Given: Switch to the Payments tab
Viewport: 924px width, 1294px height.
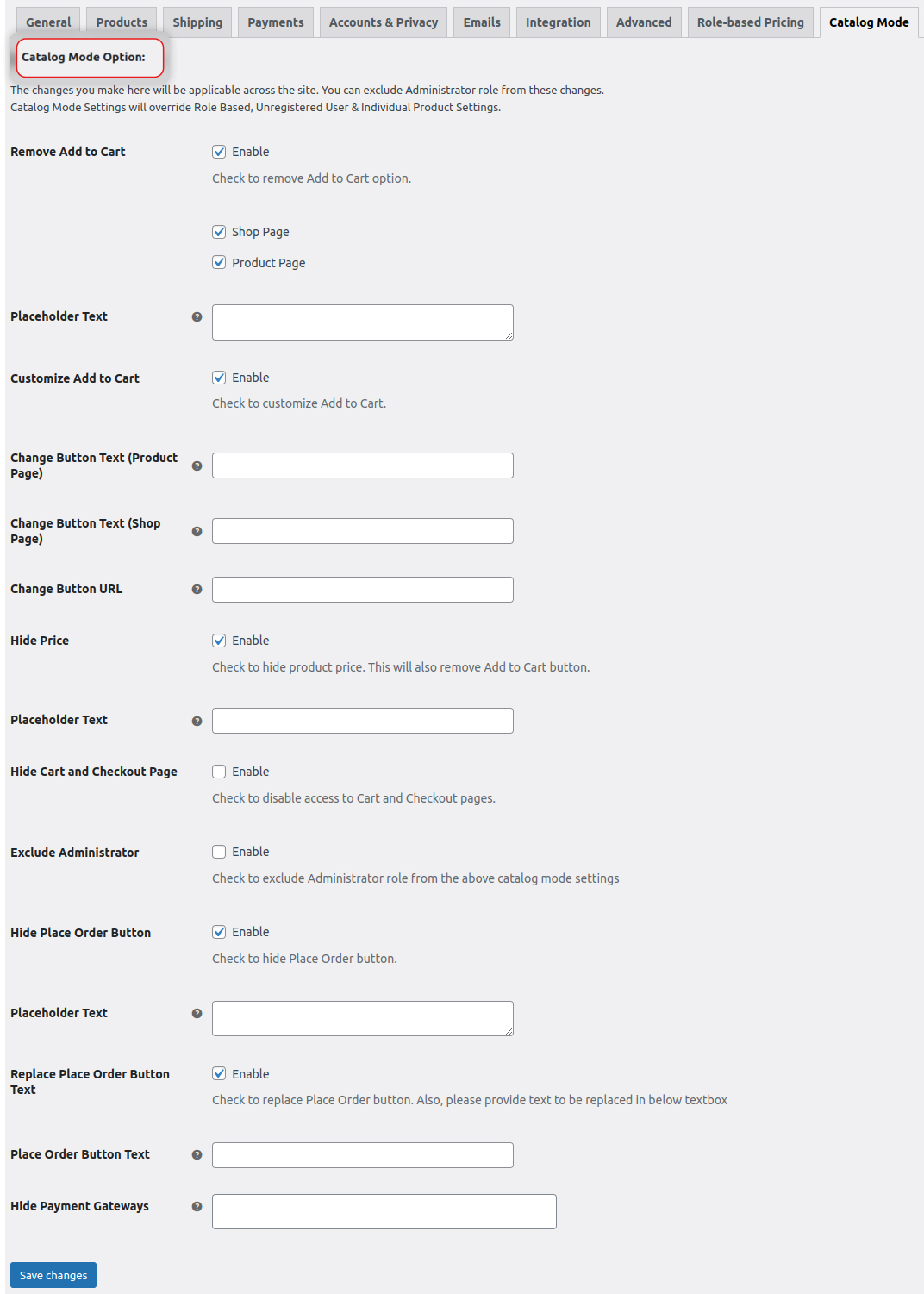Looking at the screenshot, I should pos(275,22).
